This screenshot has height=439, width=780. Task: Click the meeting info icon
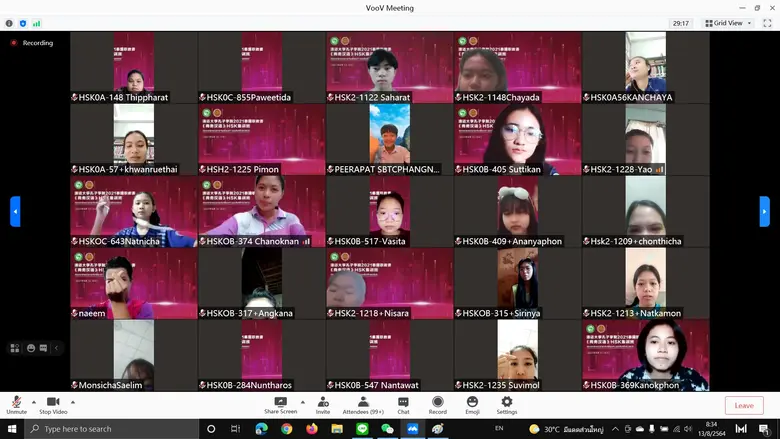pos(9,23)
